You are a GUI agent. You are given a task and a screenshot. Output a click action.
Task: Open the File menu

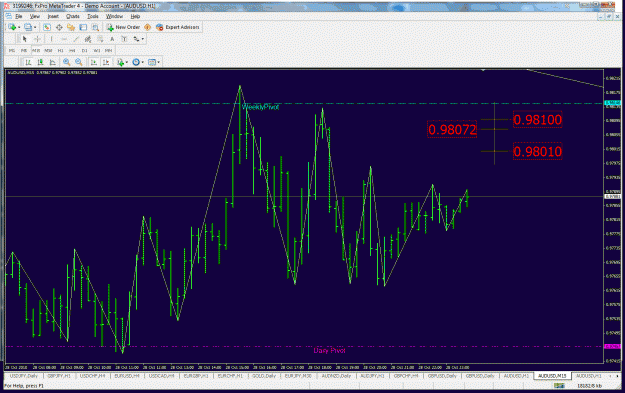[x=19, y=16]
